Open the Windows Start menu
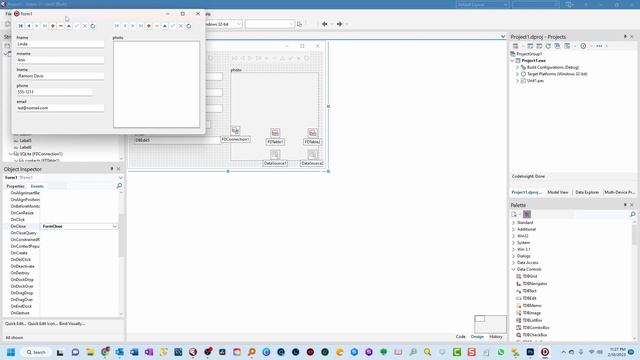The image size is (640, 360). (x=11, y=352)
